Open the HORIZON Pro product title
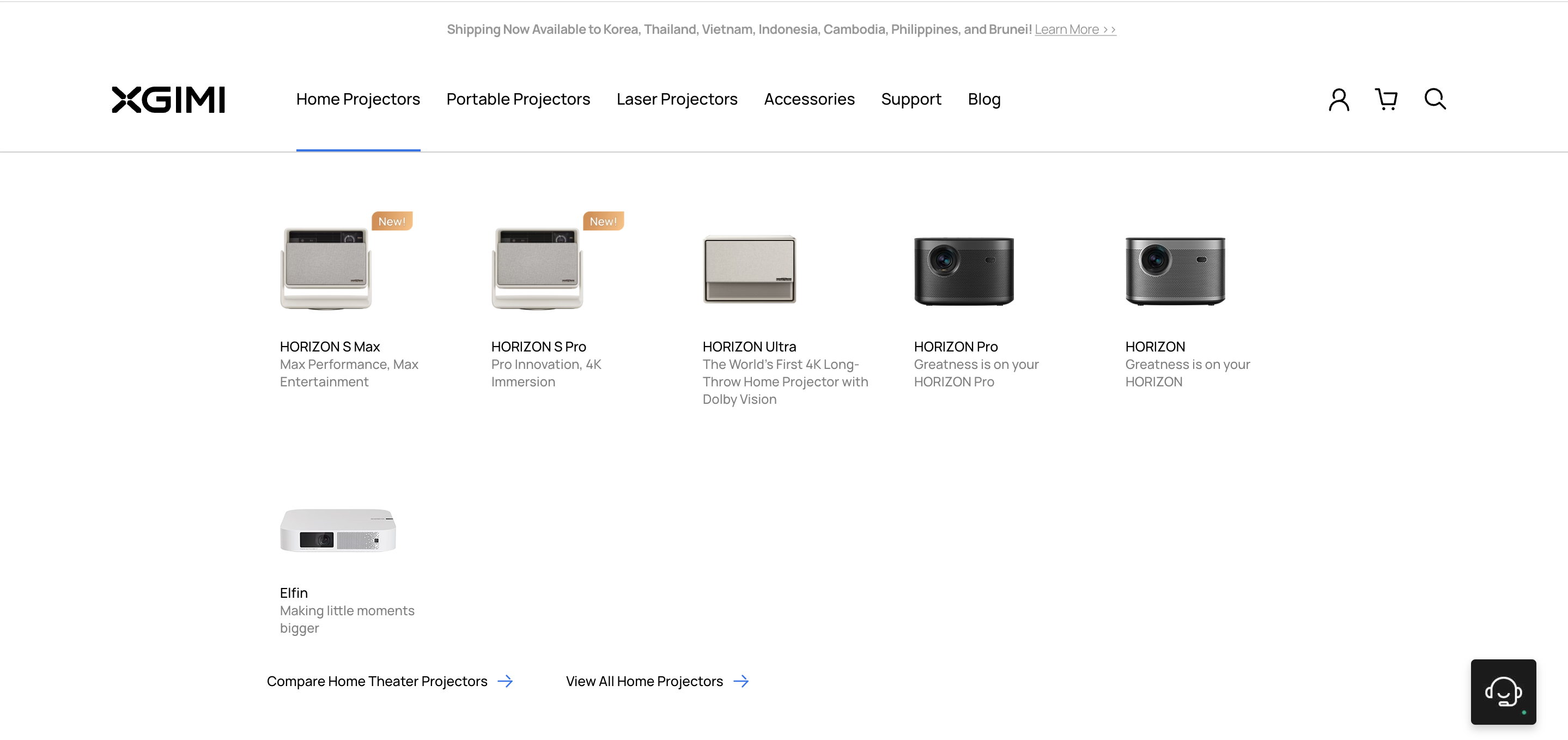The image size is (1568, 740). point(955,347)
